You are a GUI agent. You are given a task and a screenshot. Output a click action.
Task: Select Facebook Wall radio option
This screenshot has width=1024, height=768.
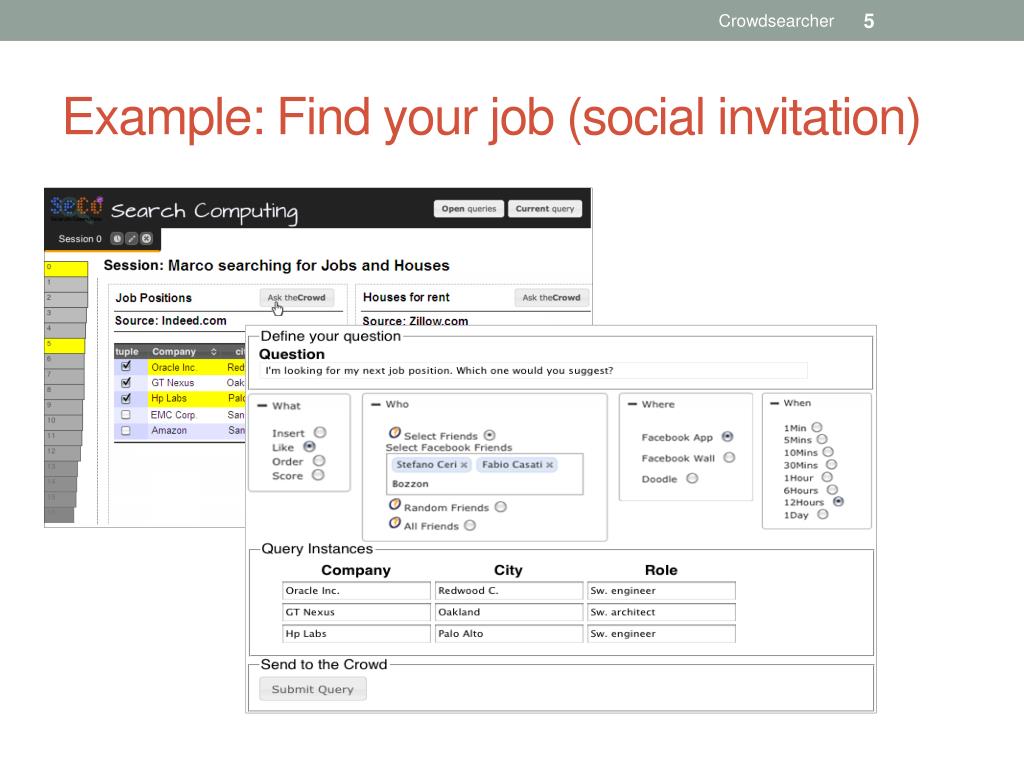click(x=729, y=458)
